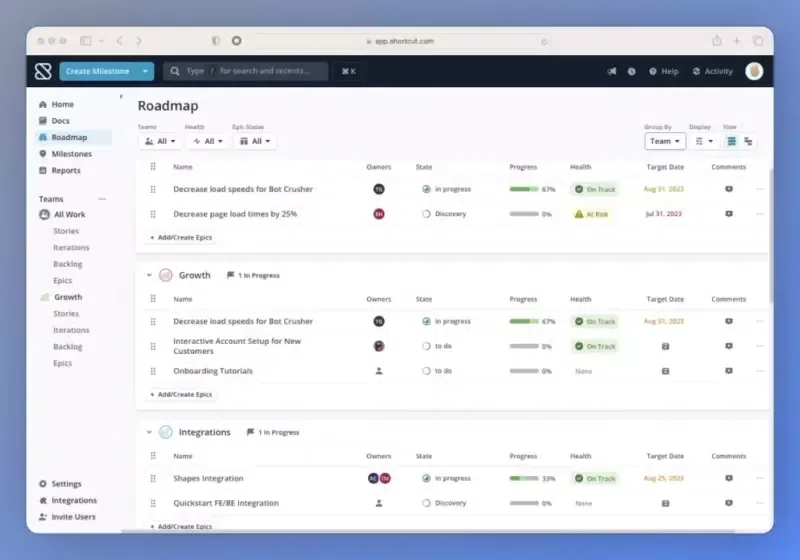The width and height of the screenshot is (800, 560).
Task: Open user profile avatar
Action: (x=754, y=71)
